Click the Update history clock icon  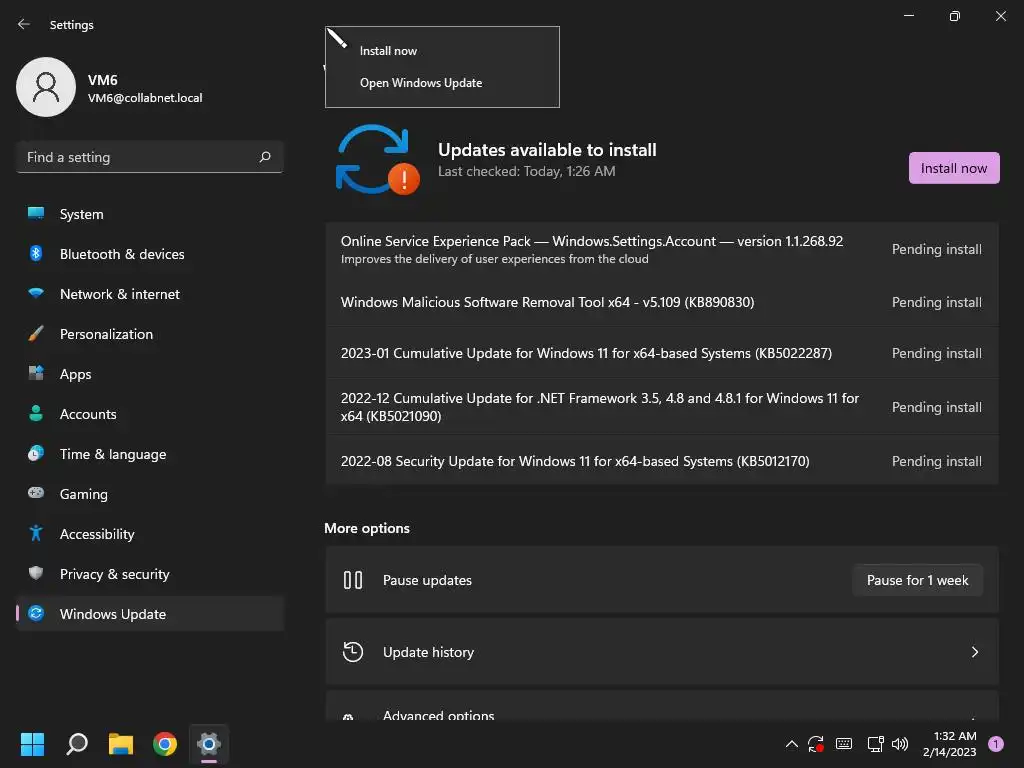pyautogui.click(x=353, y=652)
